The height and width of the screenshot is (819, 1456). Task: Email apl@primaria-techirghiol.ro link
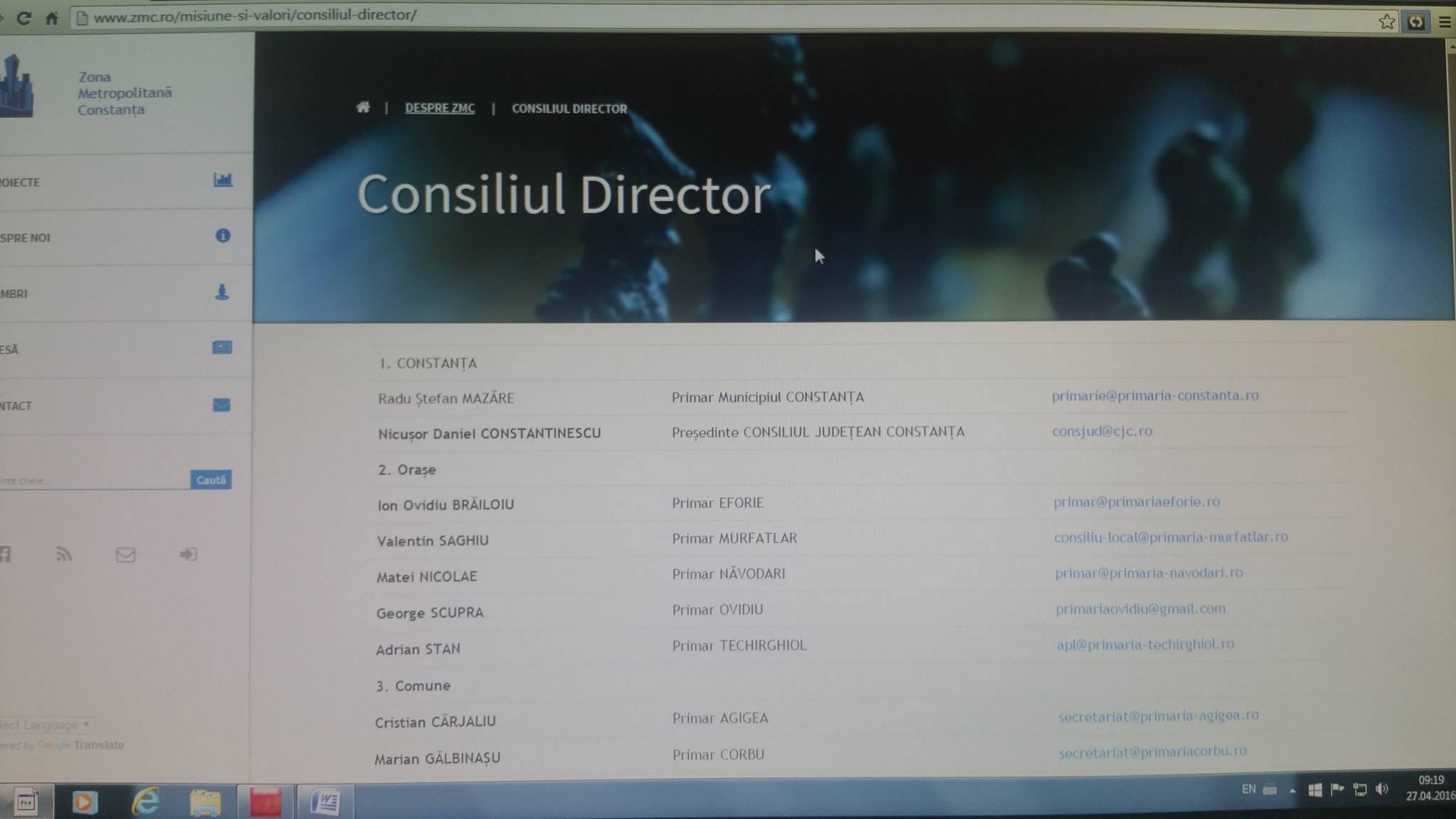point(1145,644)
